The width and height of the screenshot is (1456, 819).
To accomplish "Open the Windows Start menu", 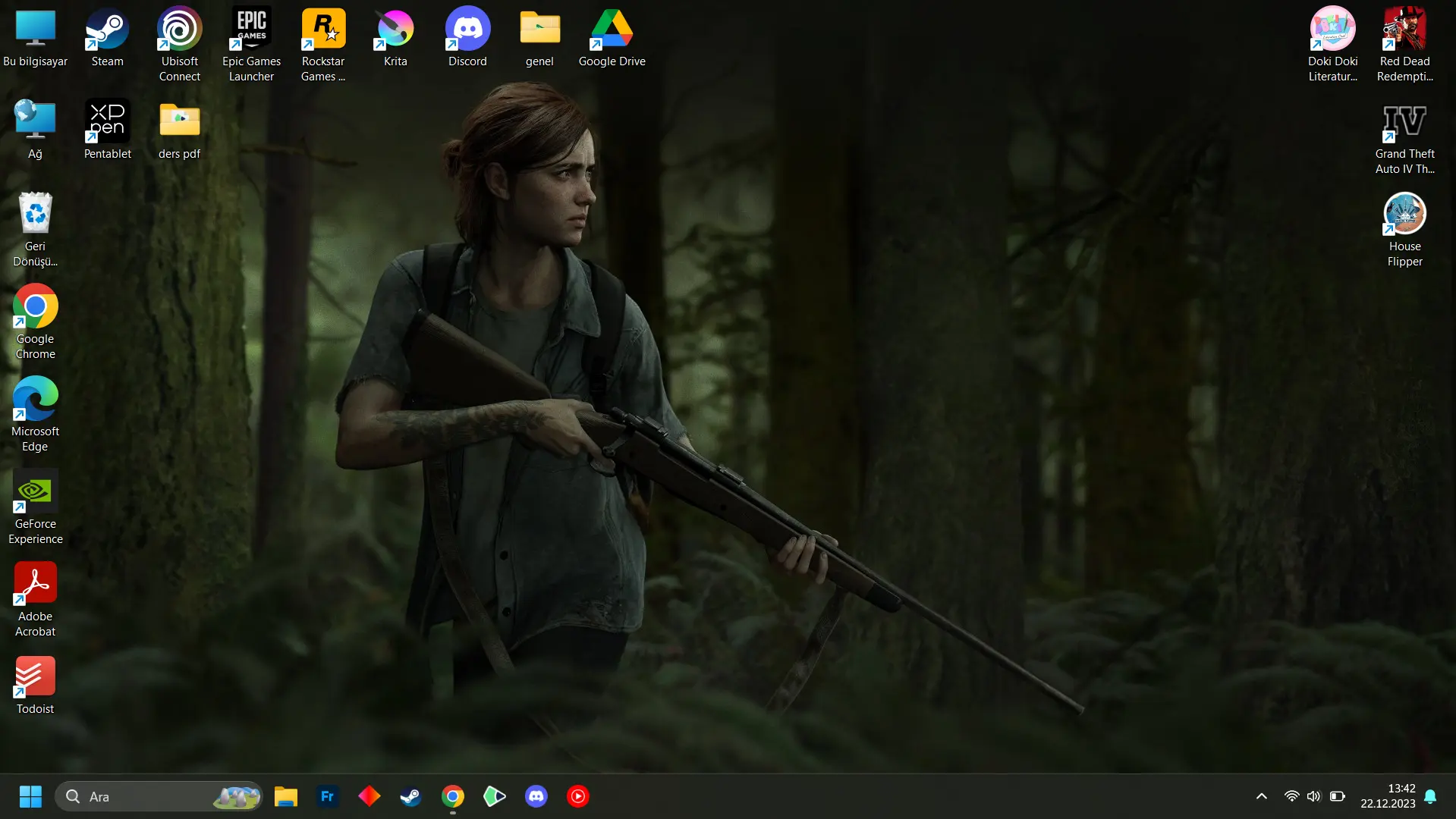I will coord(30,796).
